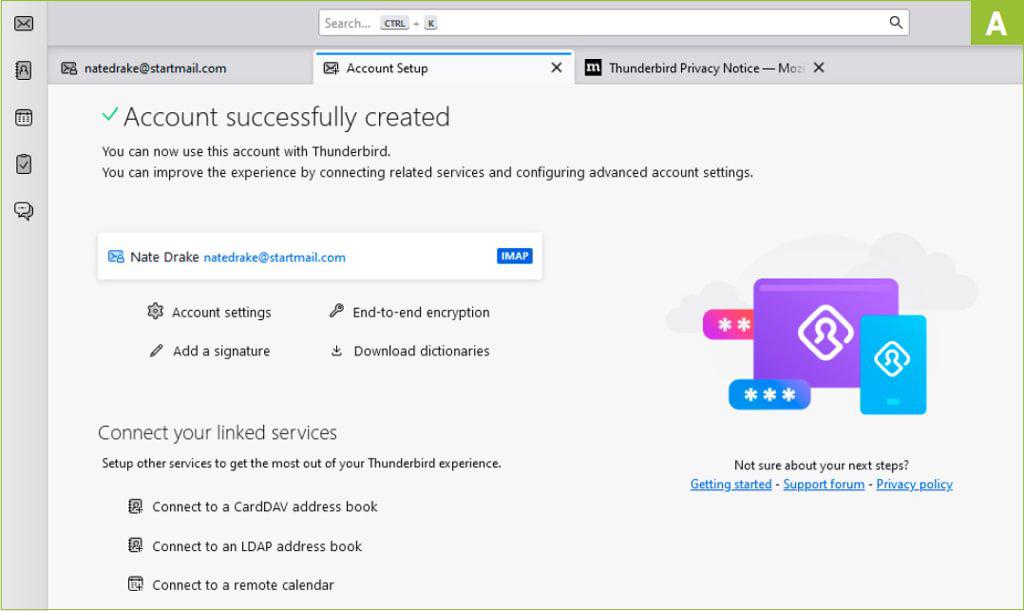Image resolution: width=1024 pixels, height=611 pixels.
Task: Click the search field at top
Action: [613, 24]
